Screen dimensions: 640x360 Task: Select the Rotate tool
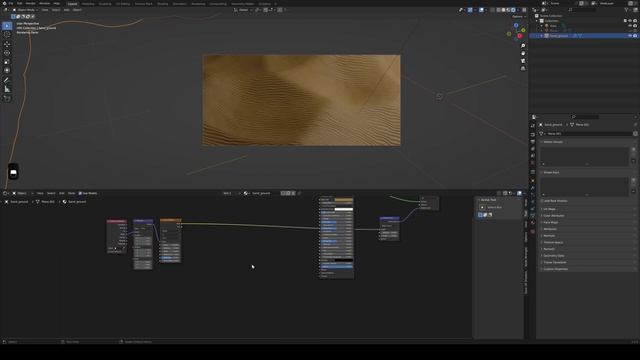7,53
